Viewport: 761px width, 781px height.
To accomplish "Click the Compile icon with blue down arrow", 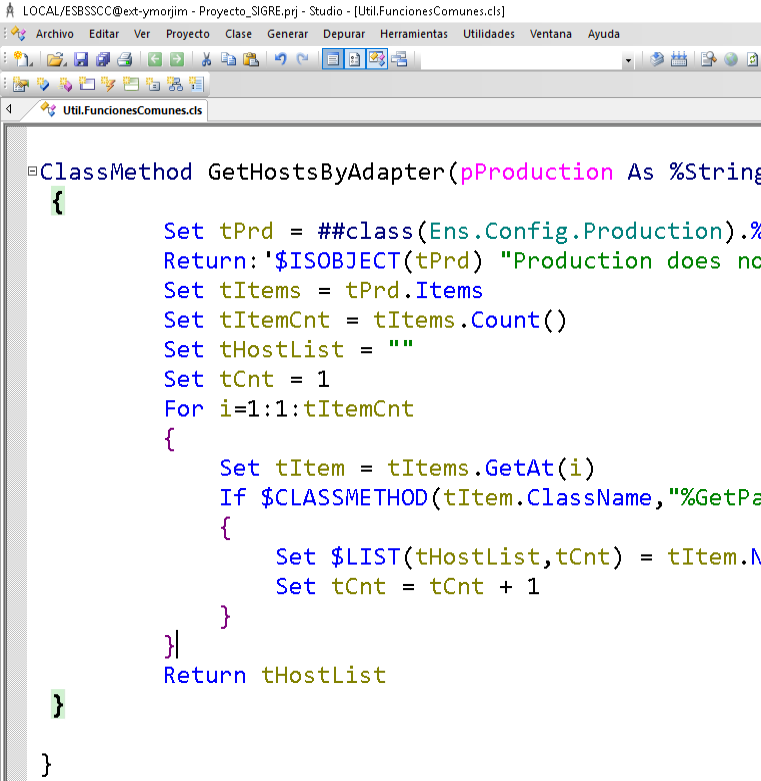I will [657, 60].
